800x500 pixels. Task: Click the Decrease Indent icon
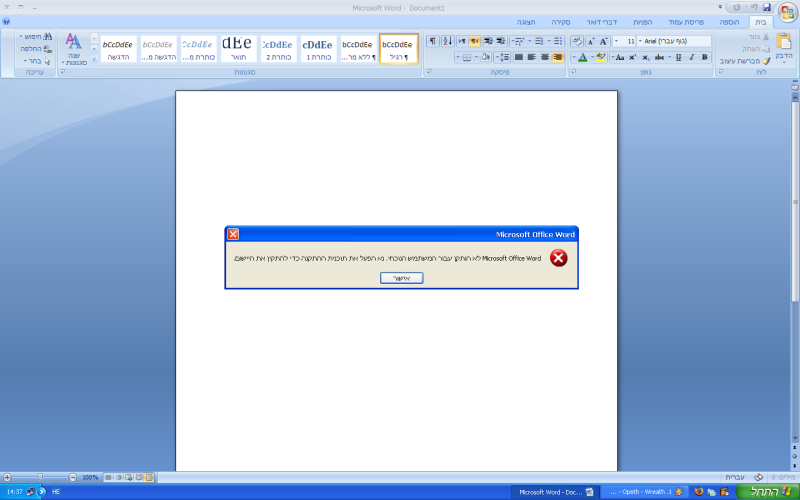(501, 41)
